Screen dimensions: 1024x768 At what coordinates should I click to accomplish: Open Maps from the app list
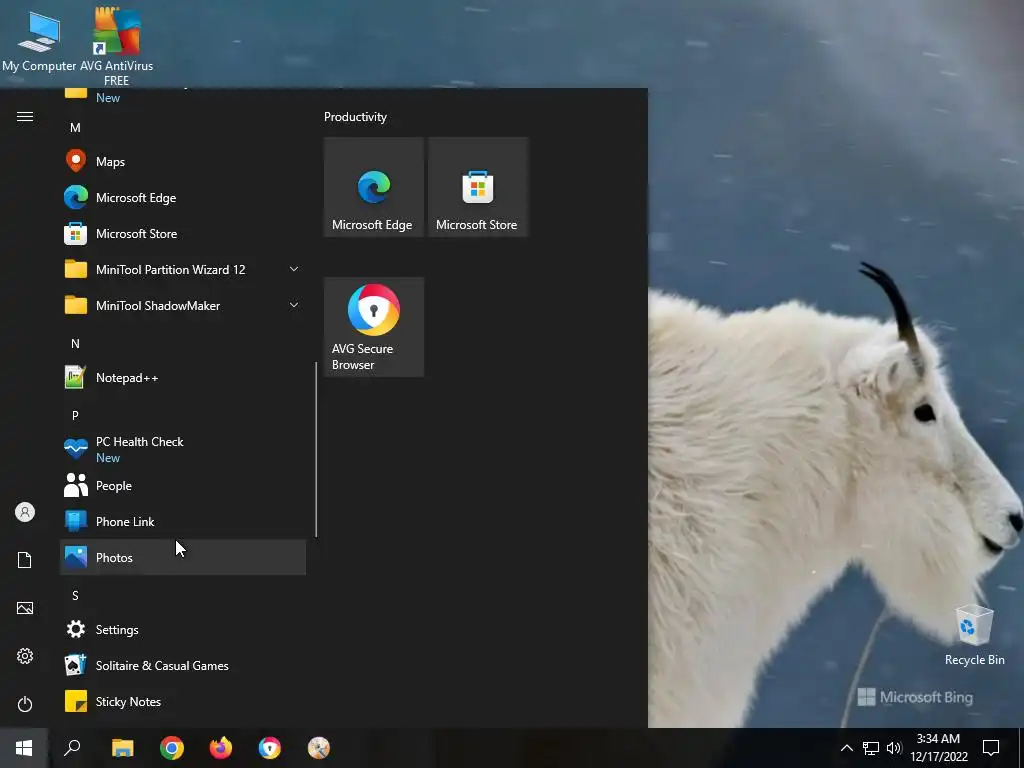(183, 161)
